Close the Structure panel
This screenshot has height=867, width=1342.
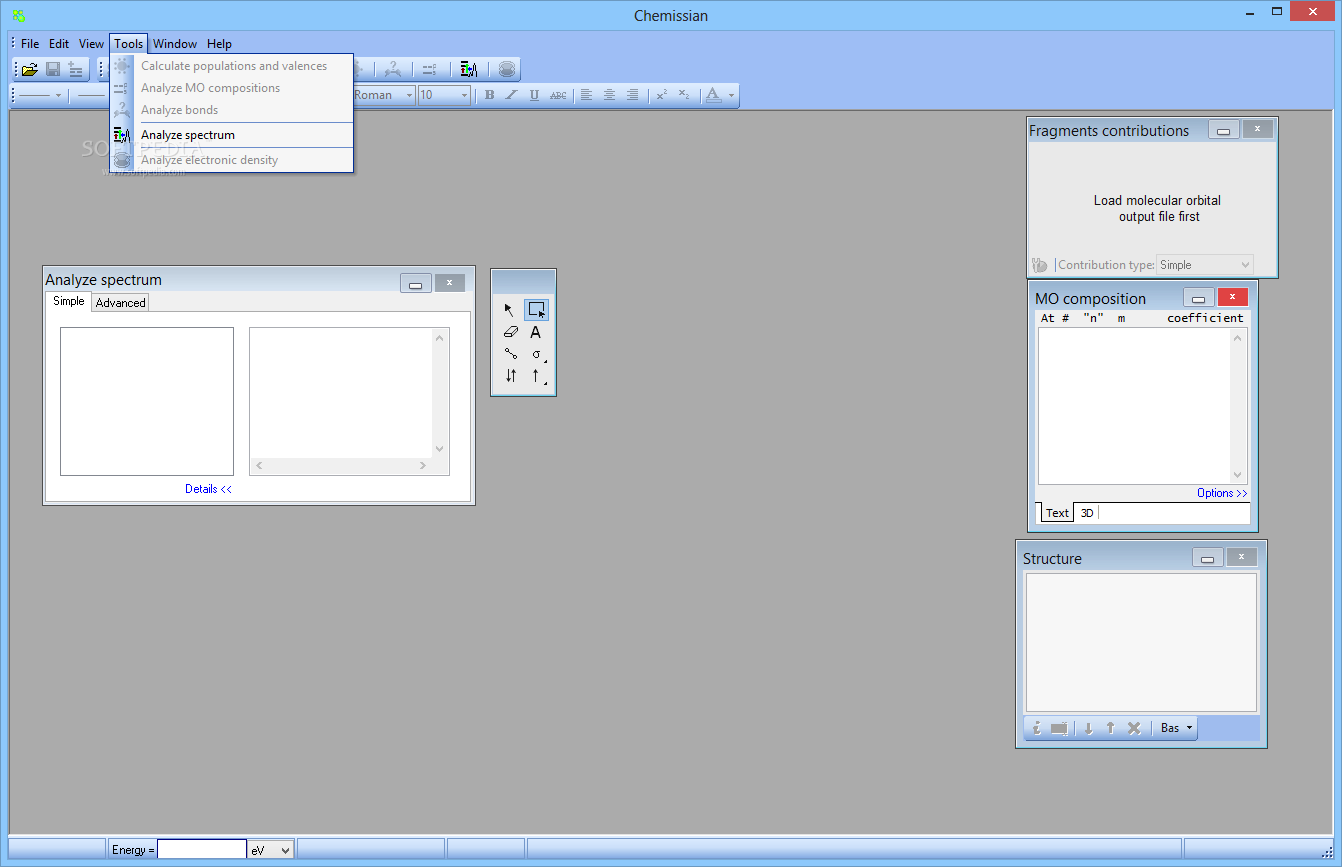point(1241,557)
